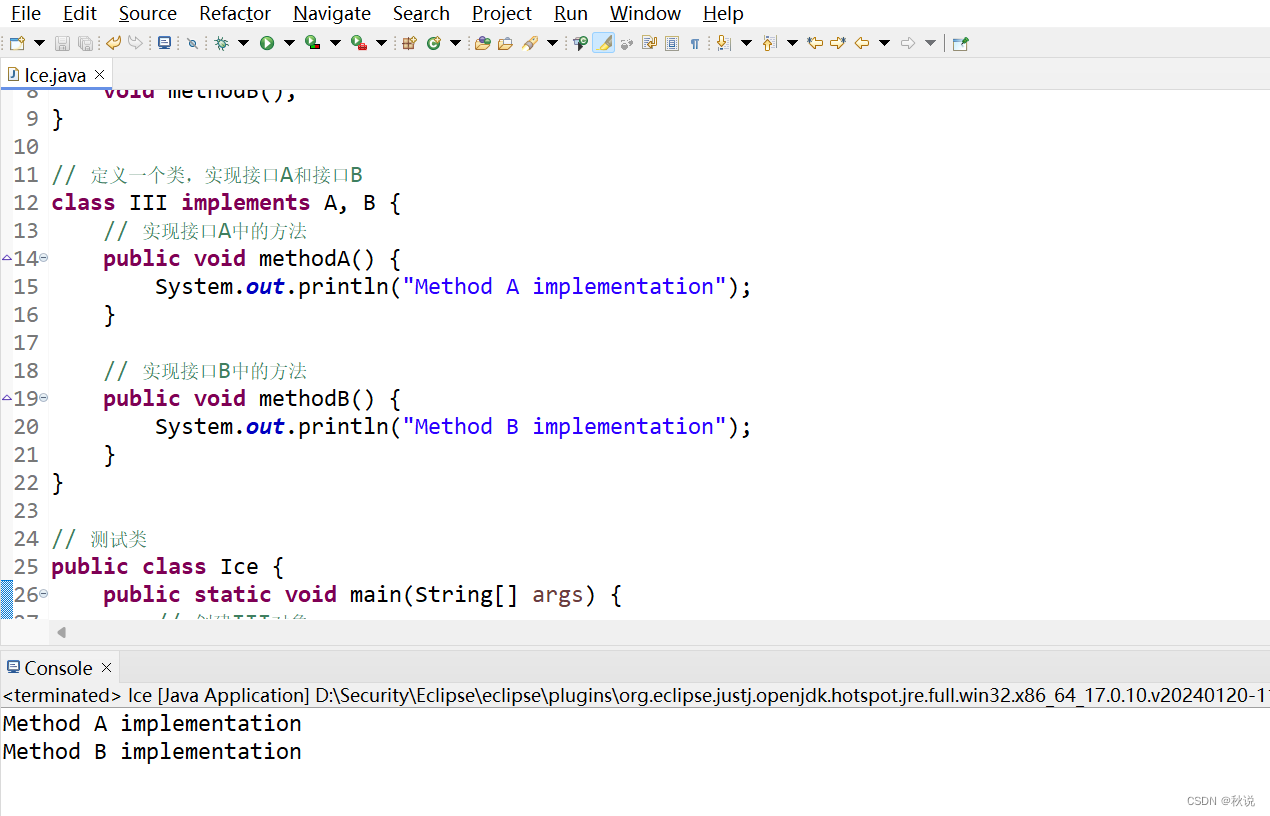The width and height of the screenshot is (1270, 816).
Task: Open Search dropdown arrow
Action: [552, 43]
